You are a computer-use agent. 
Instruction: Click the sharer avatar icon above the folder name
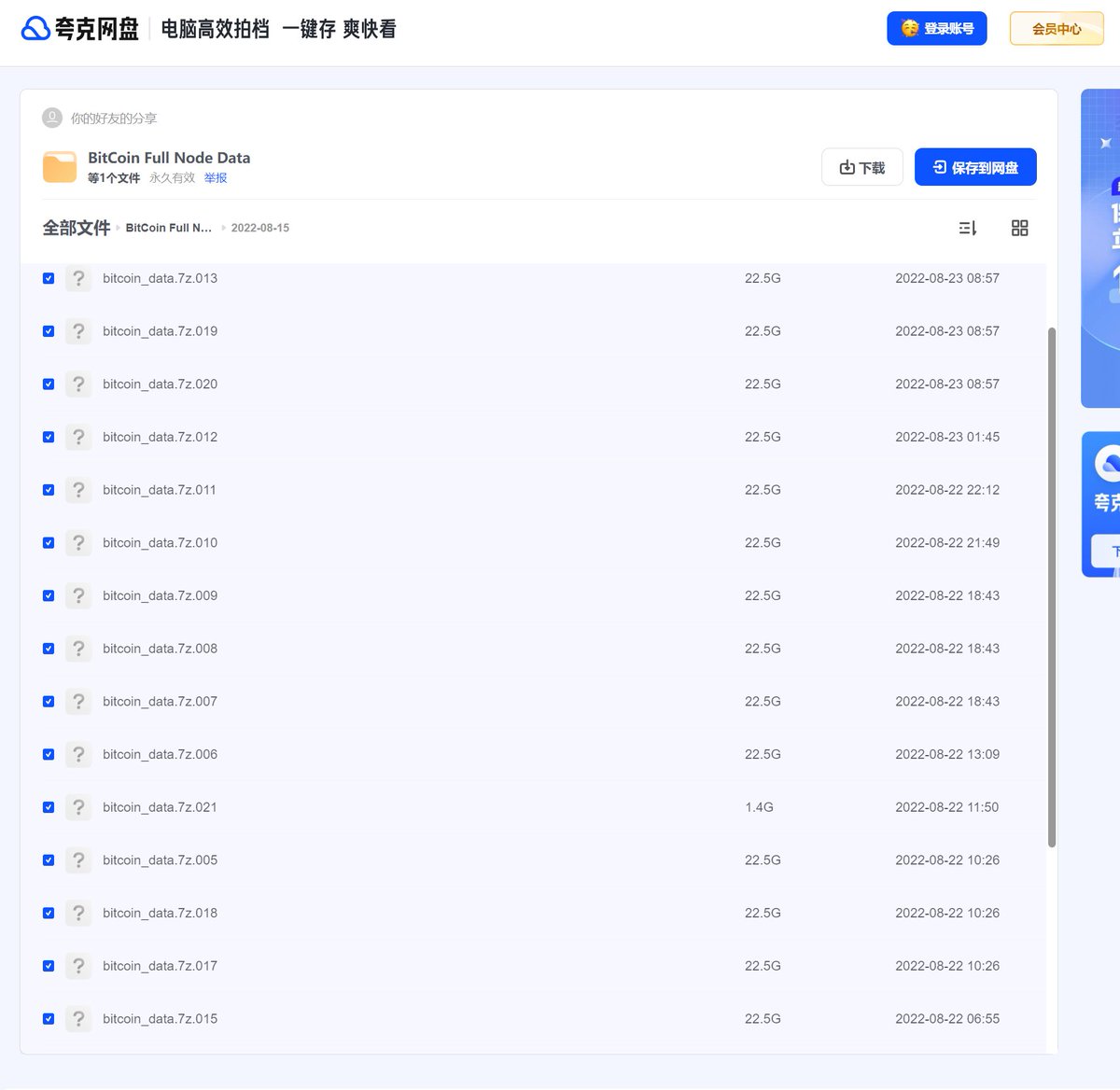coord(52,118)
